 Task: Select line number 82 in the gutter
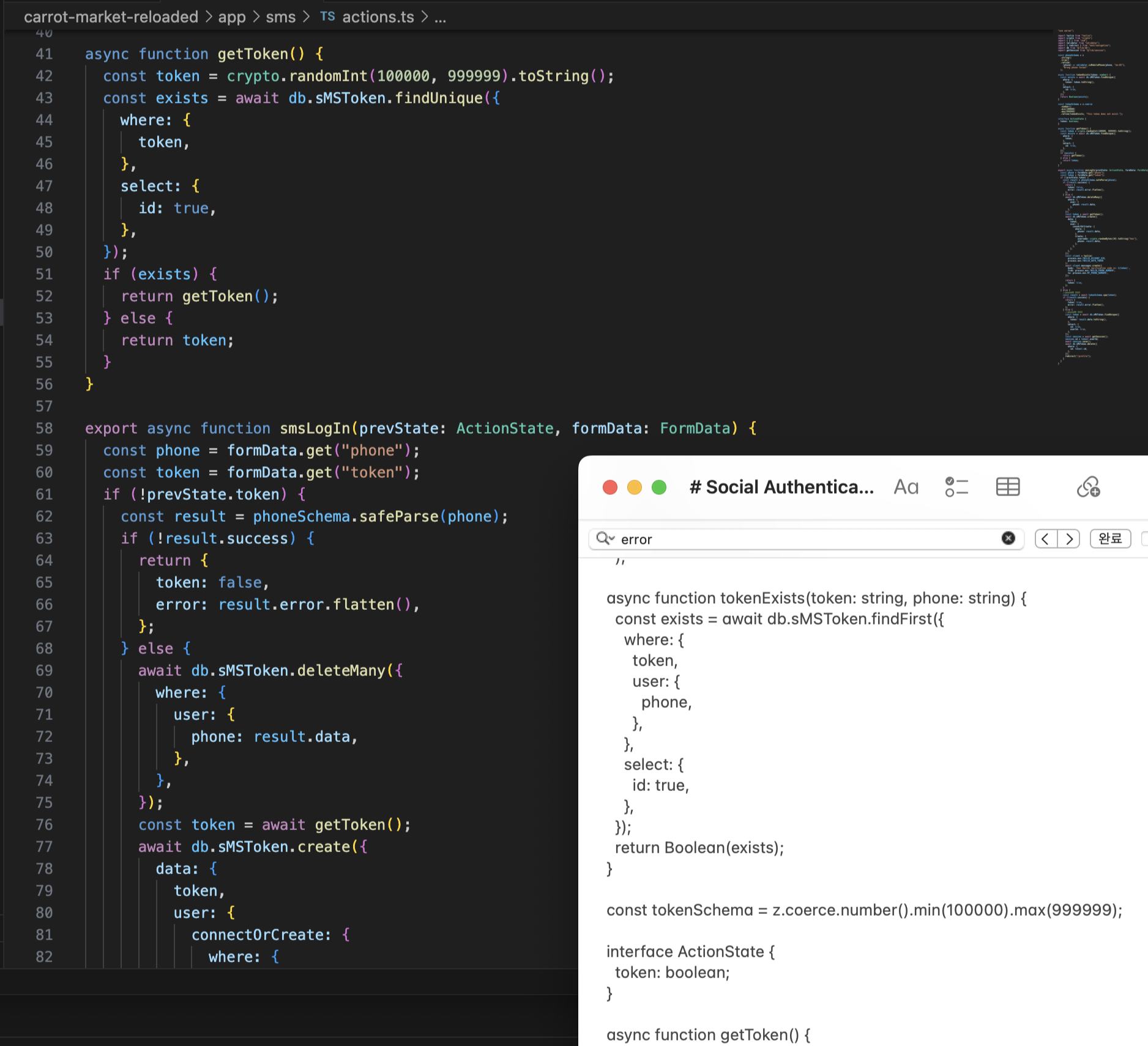[44, 957]
